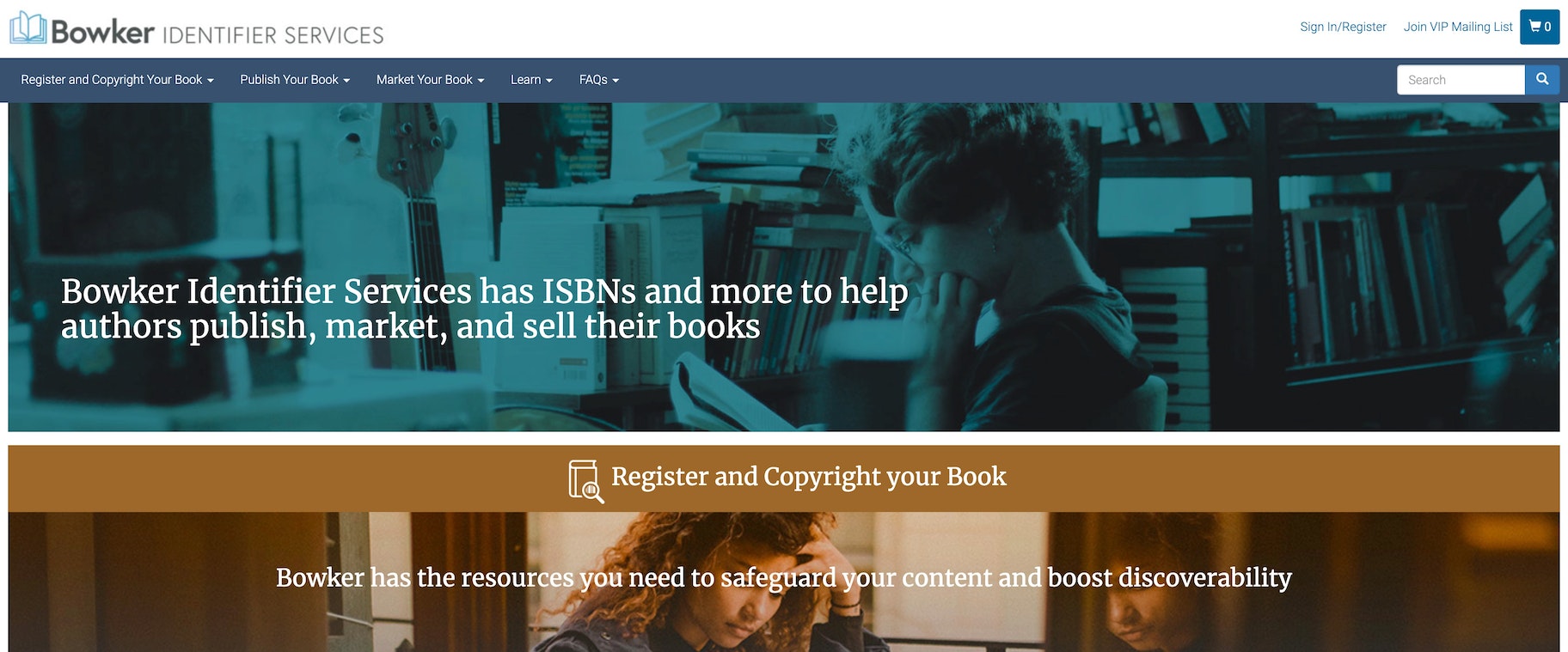This screenshot has height=652, width=1568.
Task: Click the magnifying glass search button
Action: point(1542,80)
